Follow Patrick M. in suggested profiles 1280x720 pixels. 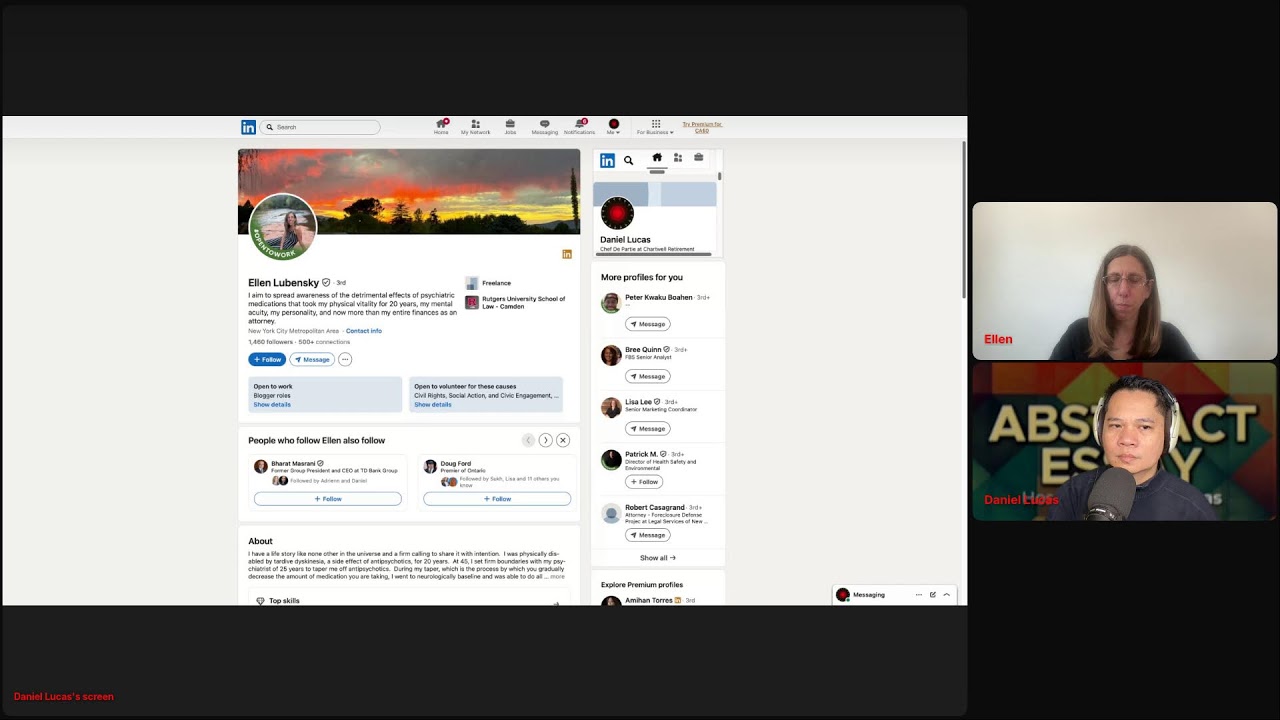tap(644, 482)
